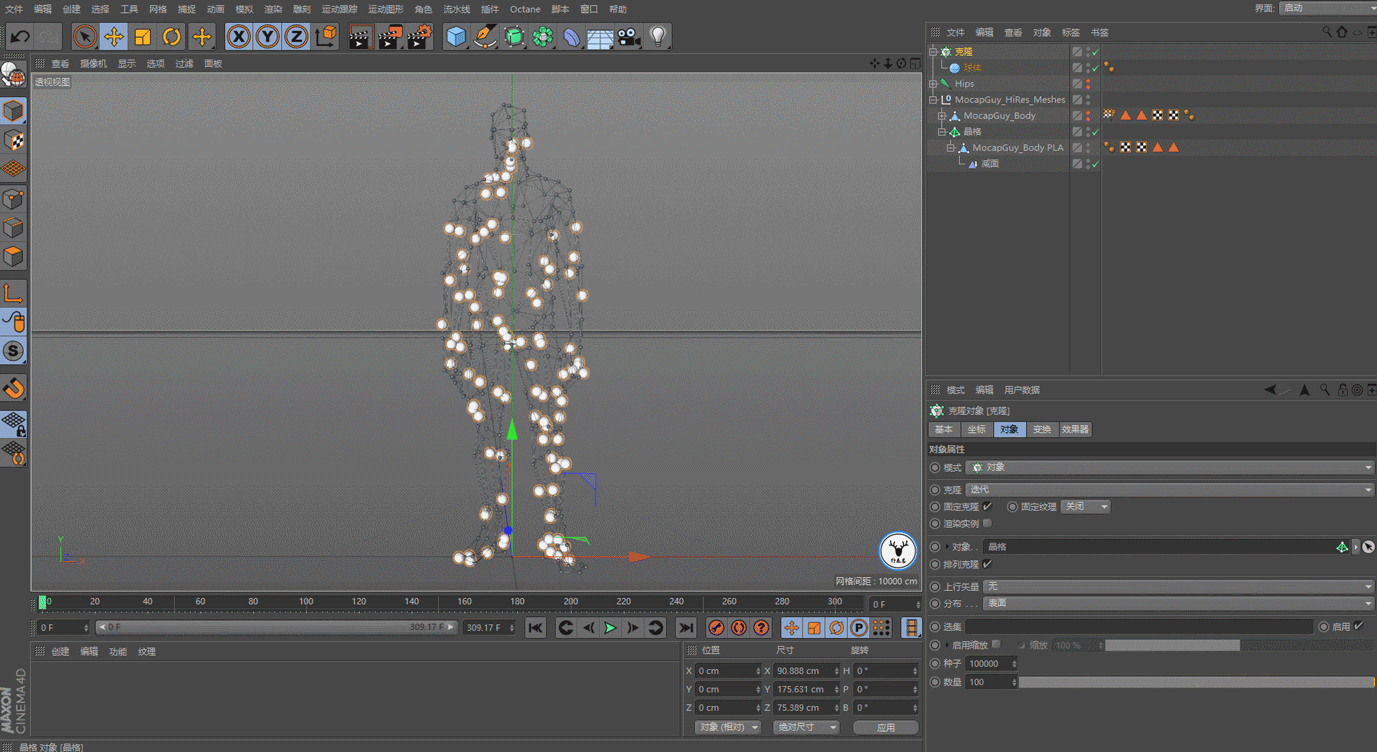
Task: Click the 种子 value field
Action: [x=992, y=664]
